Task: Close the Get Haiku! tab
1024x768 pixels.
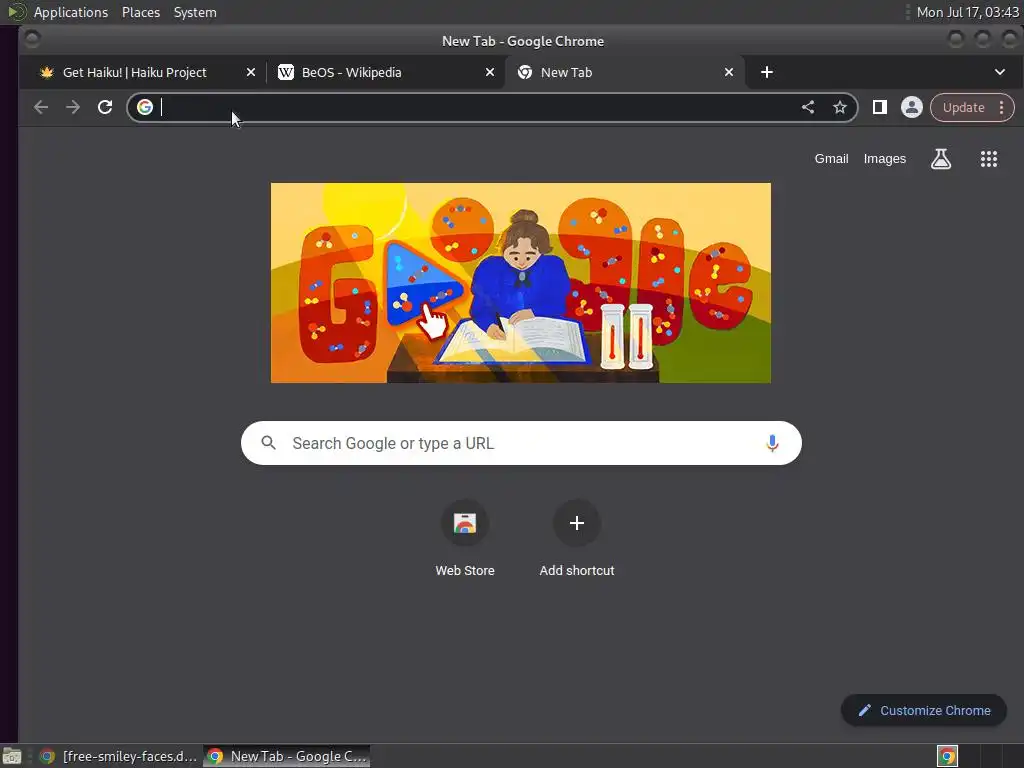Action: pos(251,72)
